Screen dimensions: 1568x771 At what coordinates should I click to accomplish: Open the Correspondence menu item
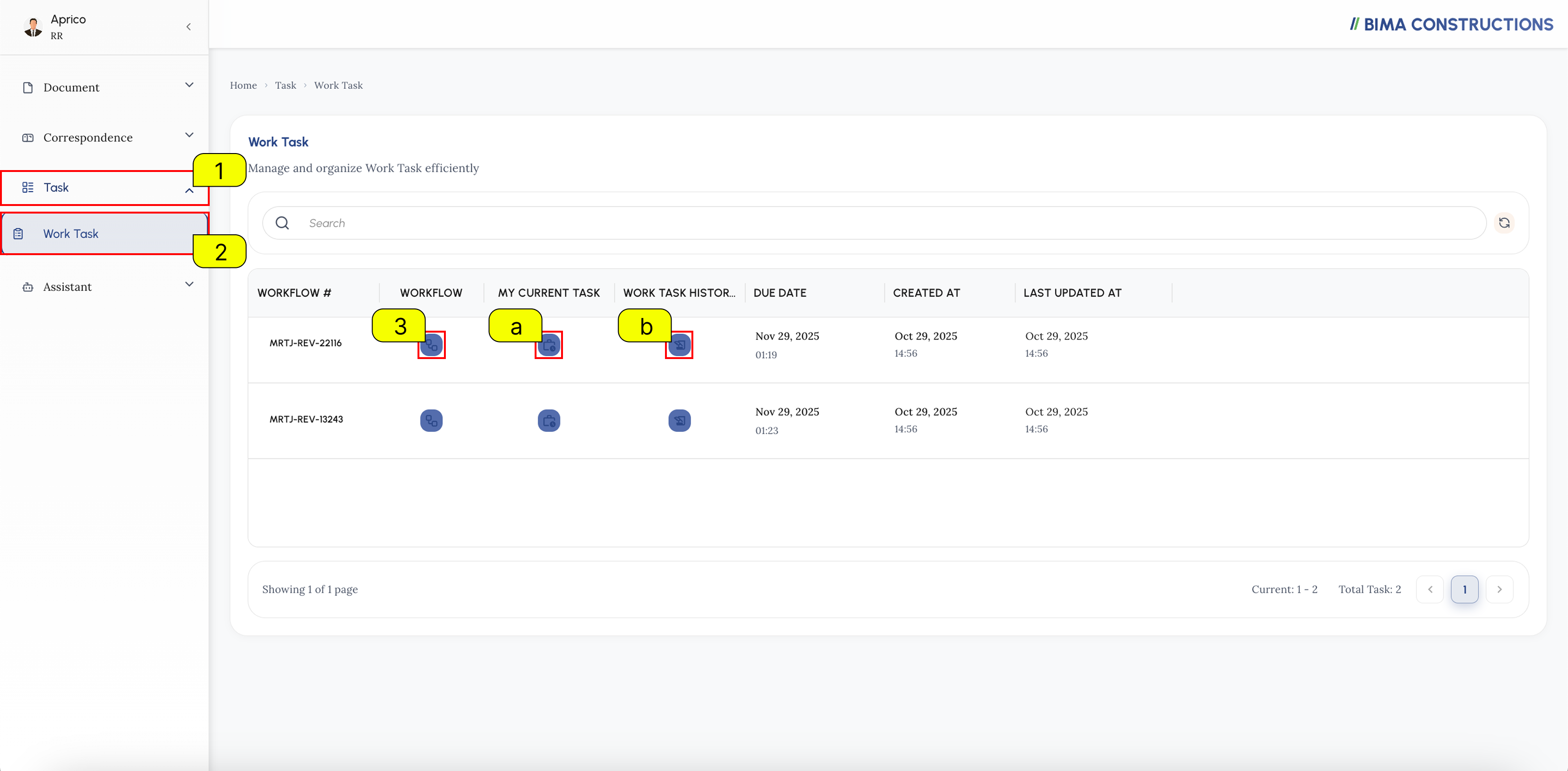pyautogui.click(x=105, y=137)
